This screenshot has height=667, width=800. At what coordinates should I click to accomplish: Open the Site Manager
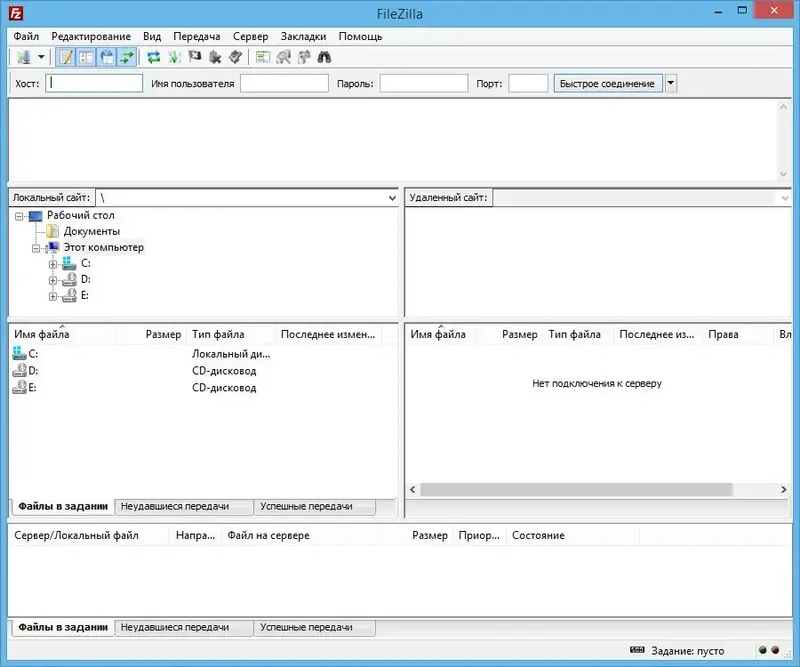click(24, 57)
